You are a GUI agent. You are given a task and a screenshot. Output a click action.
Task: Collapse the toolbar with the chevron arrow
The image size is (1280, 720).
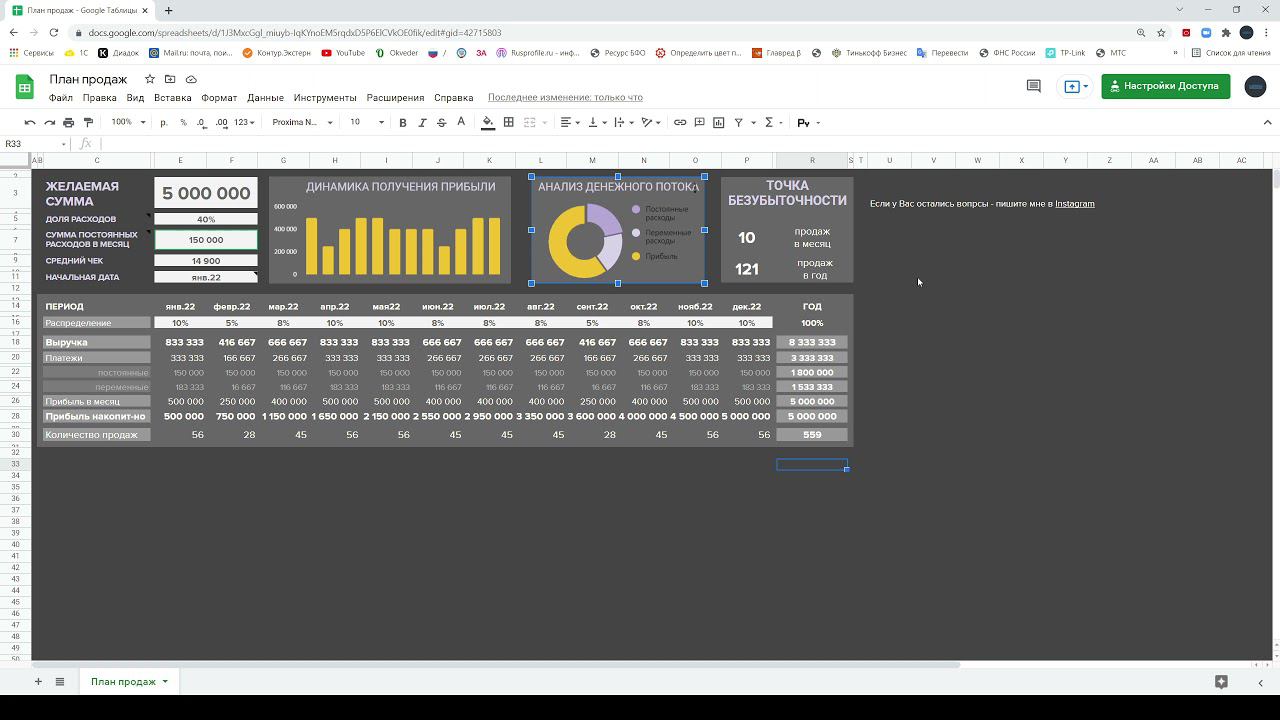pyautogui.click(x=1268, y=122)
